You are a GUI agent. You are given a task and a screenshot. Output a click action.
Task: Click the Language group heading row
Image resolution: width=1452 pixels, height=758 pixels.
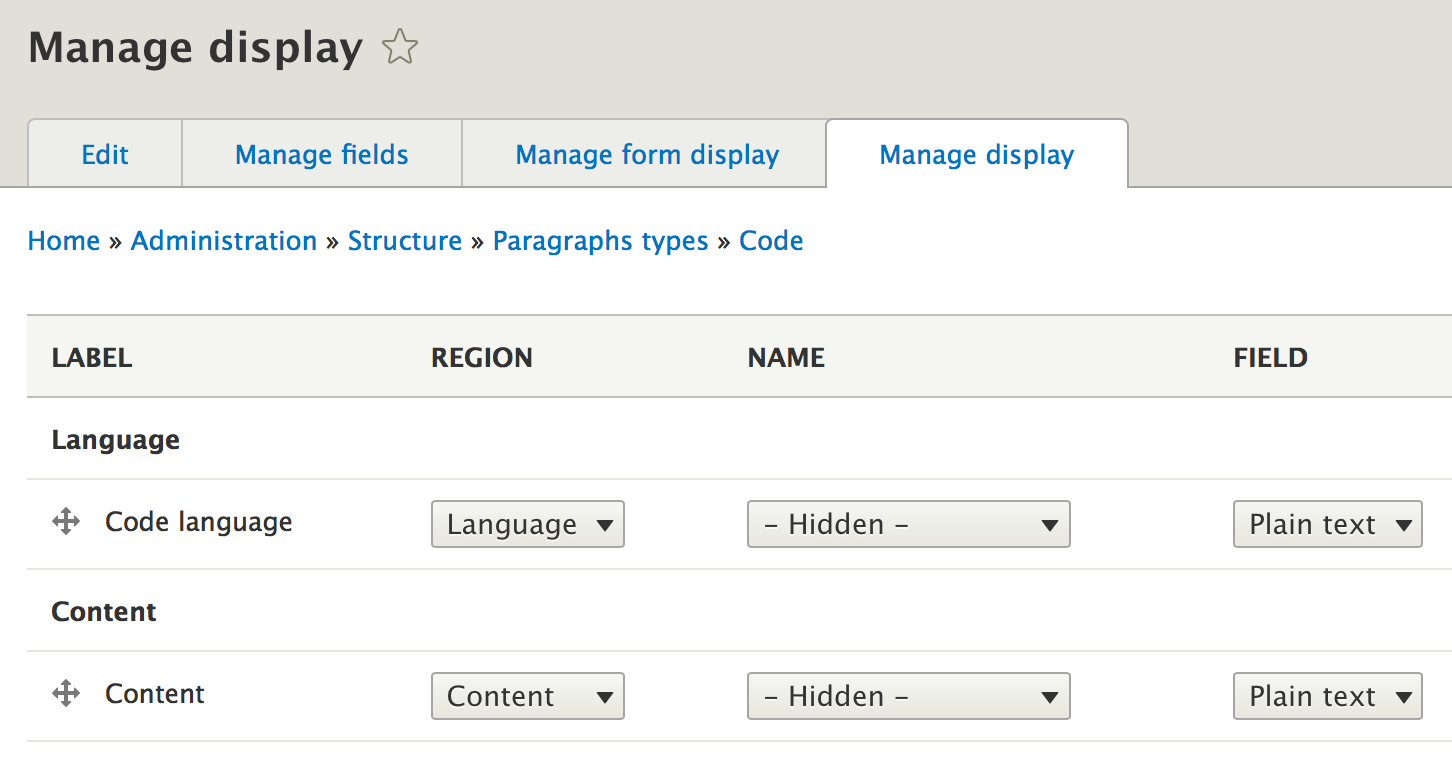(x=115, y=439)
